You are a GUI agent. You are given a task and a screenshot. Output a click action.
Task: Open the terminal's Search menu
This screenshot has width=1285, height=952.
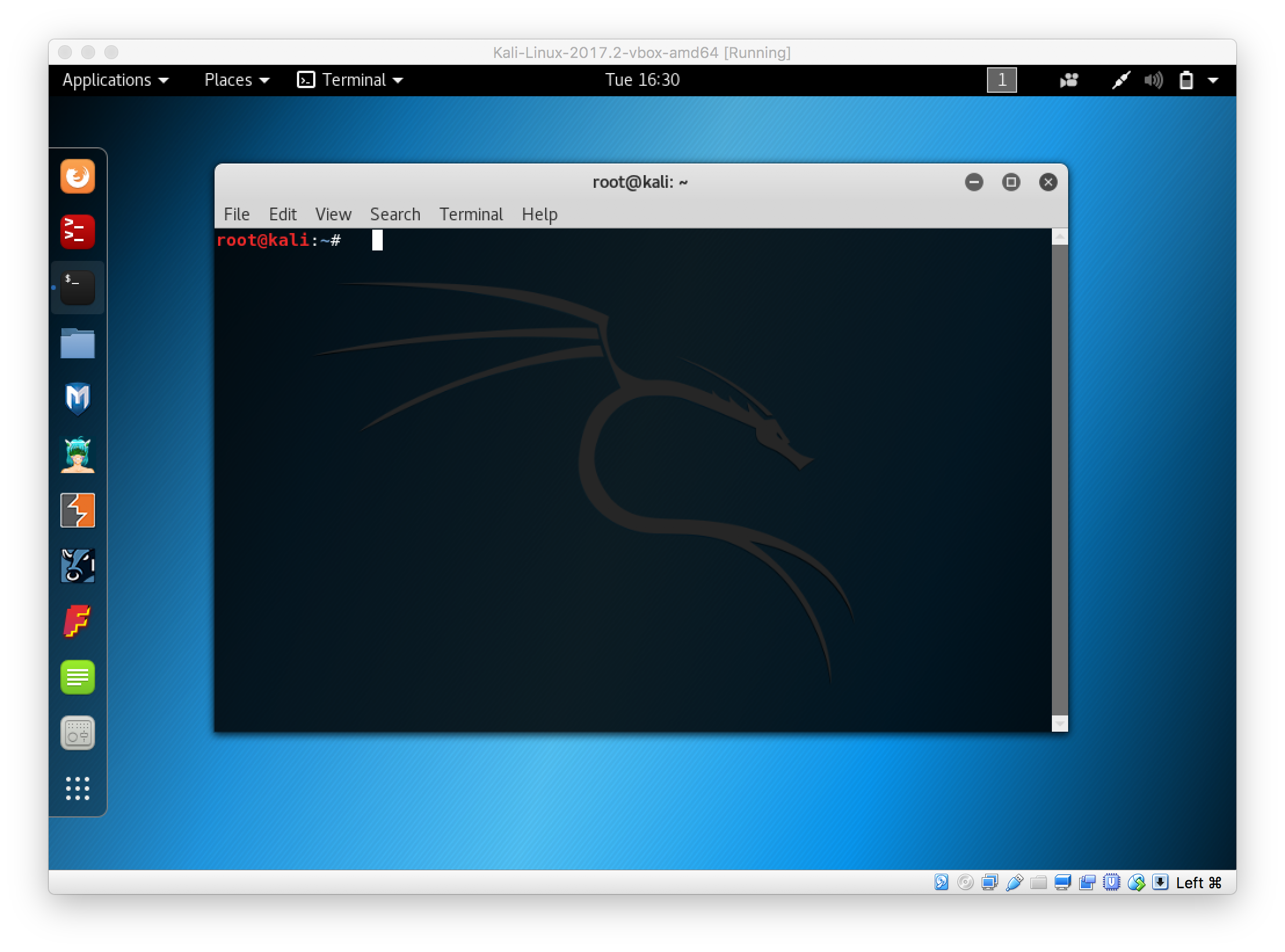395,215
